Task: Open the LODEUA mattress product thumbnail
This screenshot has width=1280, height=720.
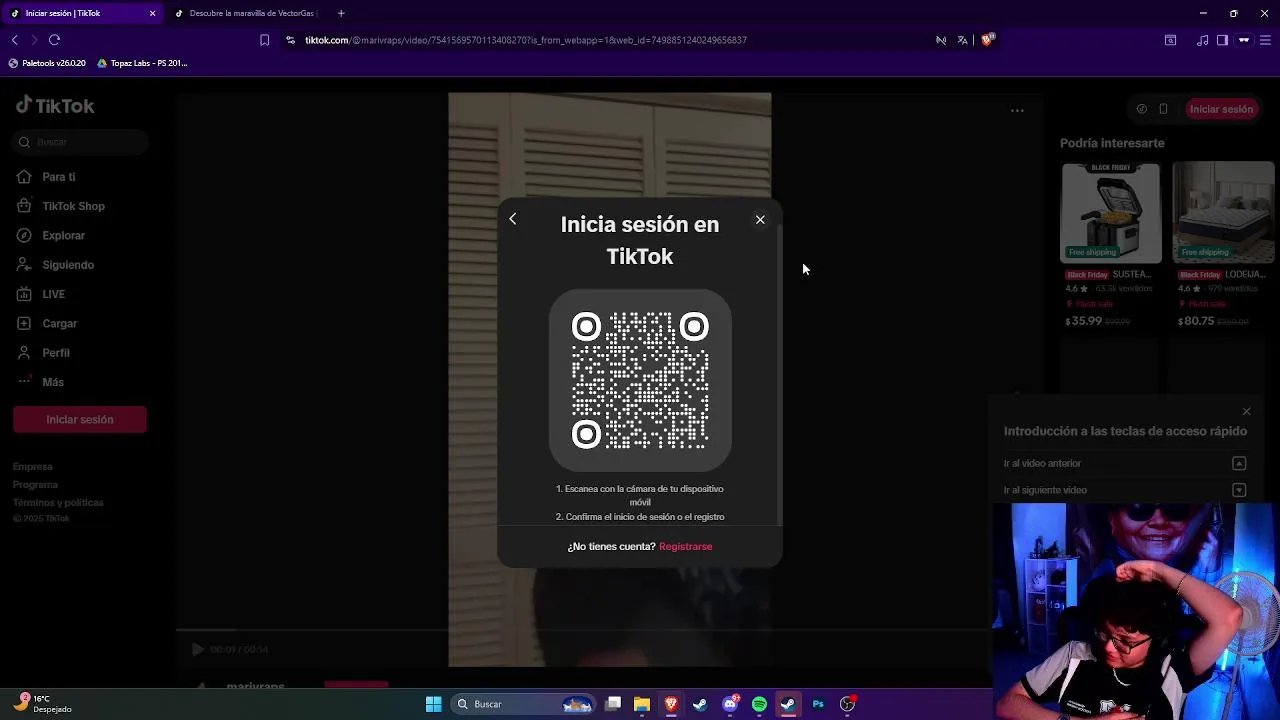Action: [x=1223, y=213]
